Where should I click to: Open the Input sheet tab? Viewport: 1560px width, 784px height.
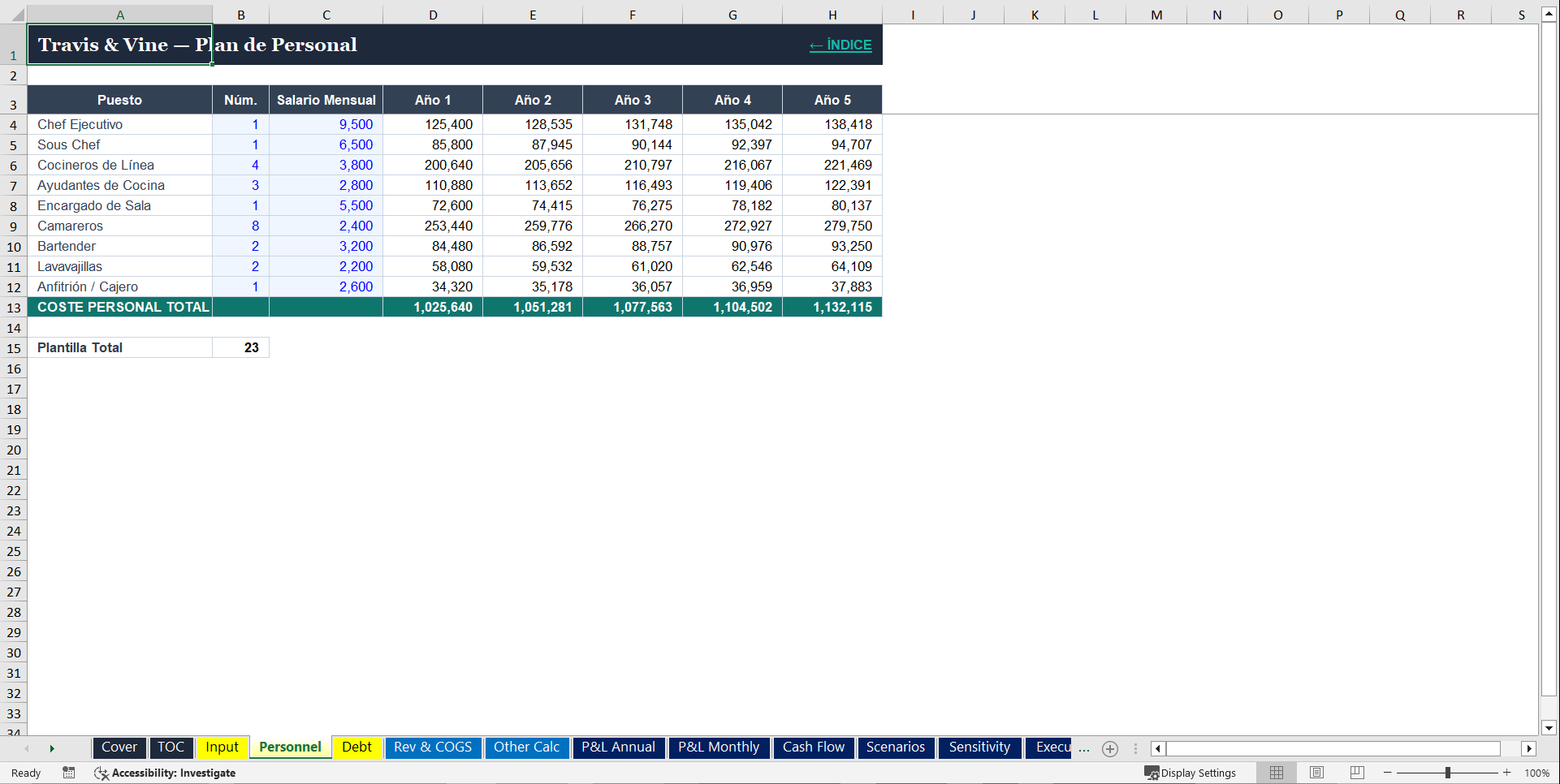pos(222,747)
